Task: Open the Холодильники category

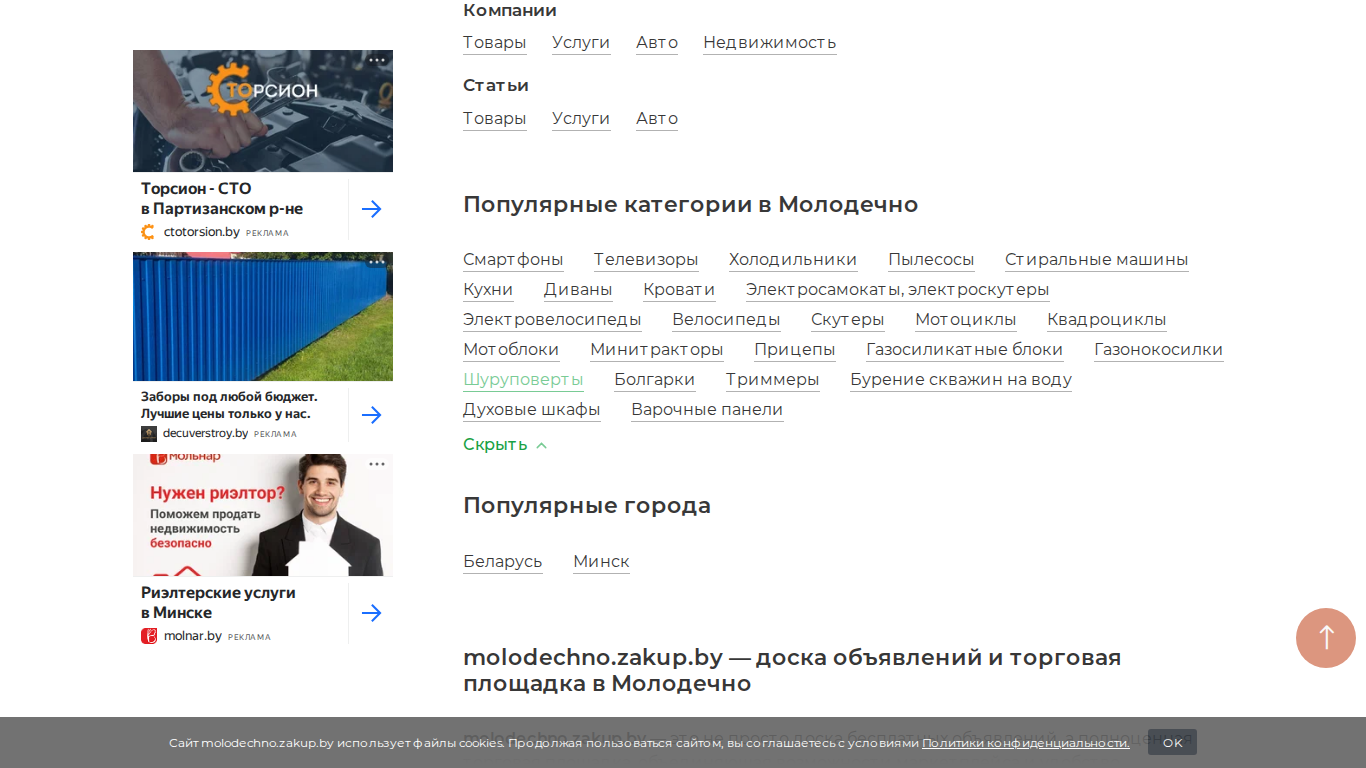Action: [793, 260]
